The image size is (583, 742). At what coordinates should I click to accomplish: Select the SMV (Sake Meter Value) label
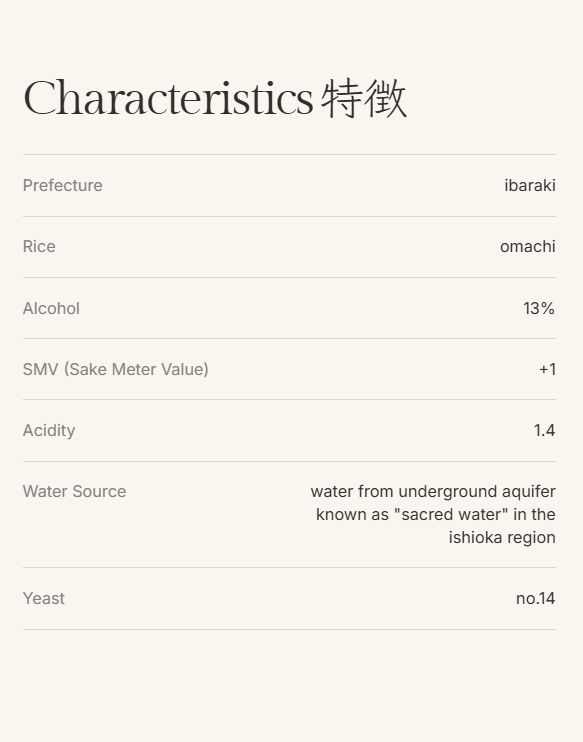coord(115,370)
